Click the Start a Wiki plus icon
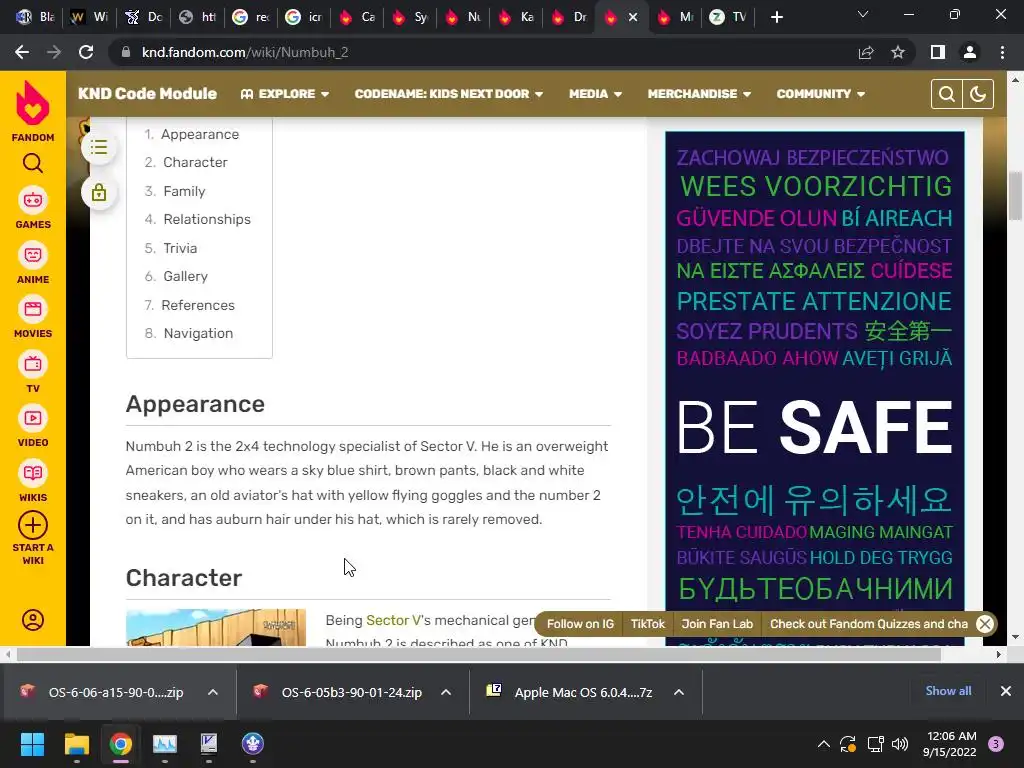The image size is (1024, 768). [33, 525]
